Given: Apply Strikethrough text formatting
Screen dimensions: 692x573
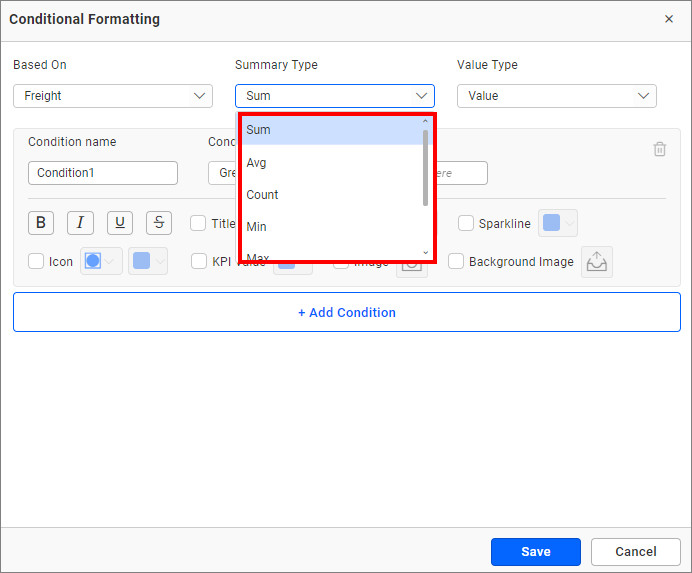Looking at the screenshot, I should 159,223.
